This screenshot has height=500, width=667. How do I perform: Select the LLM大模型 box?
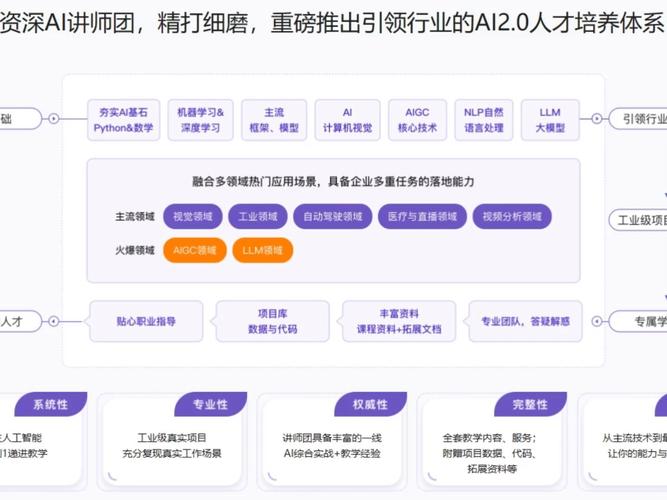(550, 120)
